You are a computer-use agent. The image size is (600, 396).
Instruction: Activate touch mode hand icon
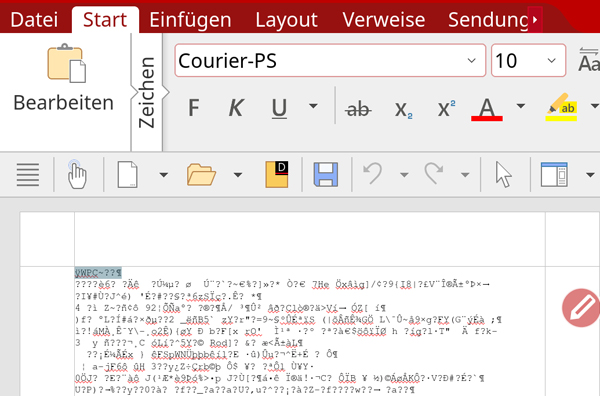pos(77,175)
